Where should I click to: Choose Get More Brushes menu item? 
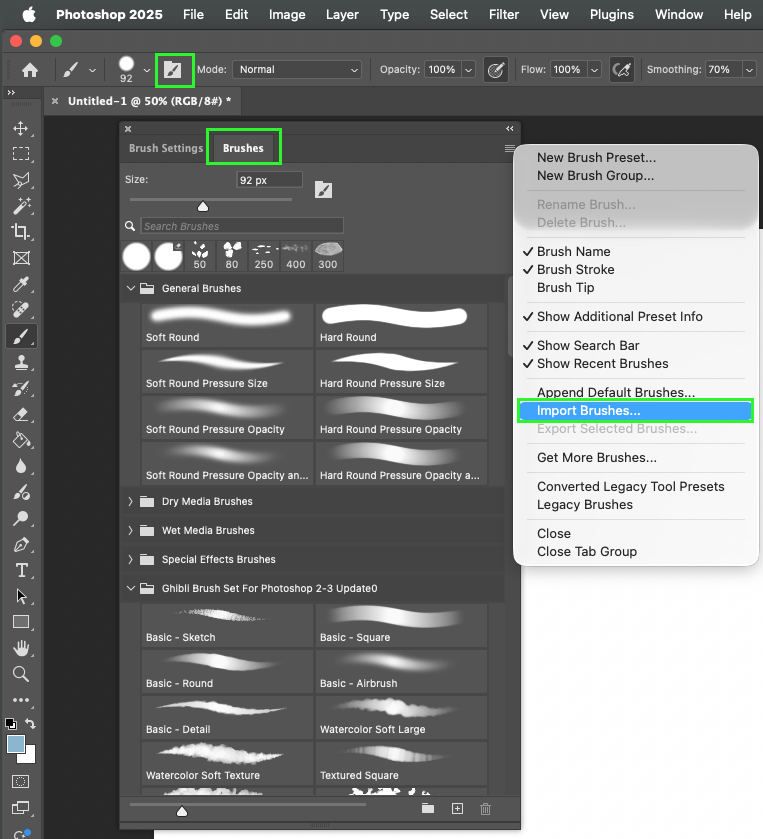tap(597, 458)
